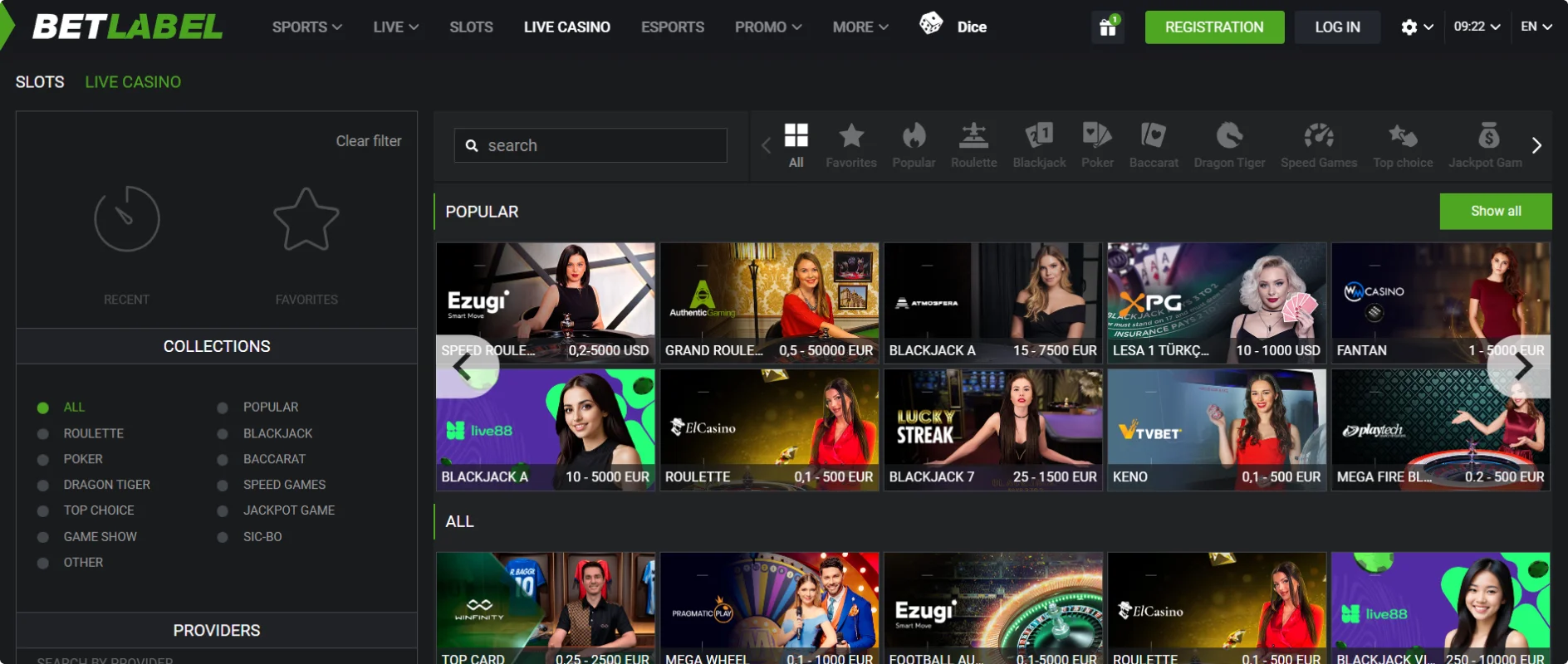This screenshot has height=664, width=1568.
Task: Select the POPULAR collection radio option
Action: (x=257, y=408)
